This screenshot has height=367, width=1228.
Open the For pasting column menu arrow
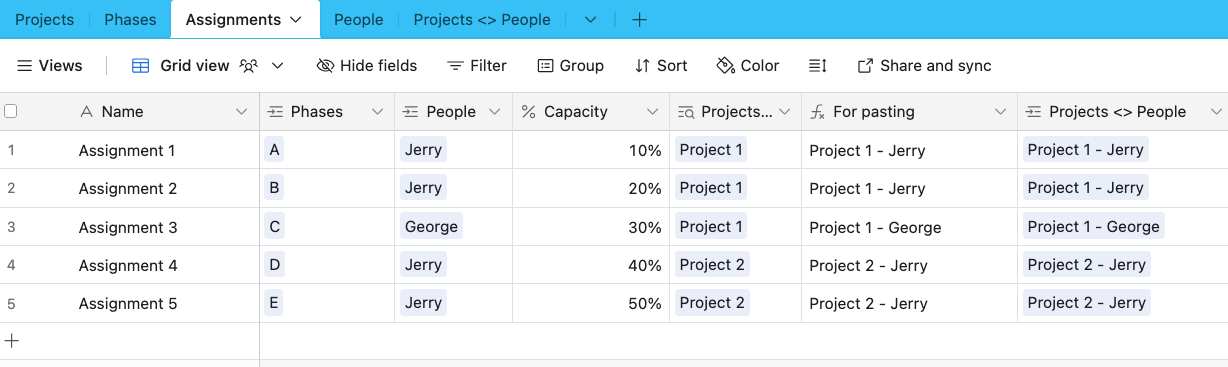pyautogui.click(x=1000, y=112)
